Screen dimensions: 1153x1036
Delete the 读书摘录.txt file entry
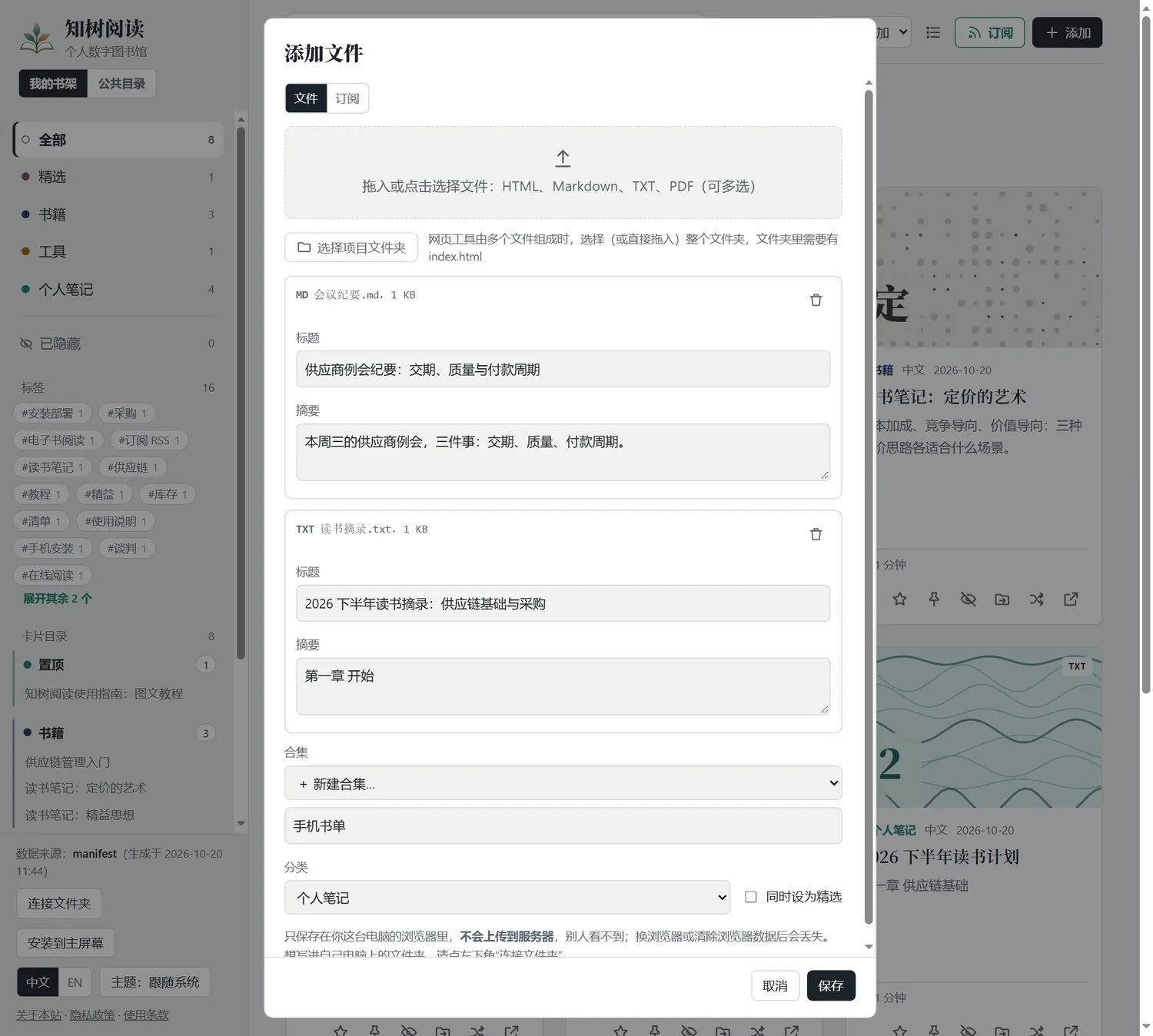point(816,535)
